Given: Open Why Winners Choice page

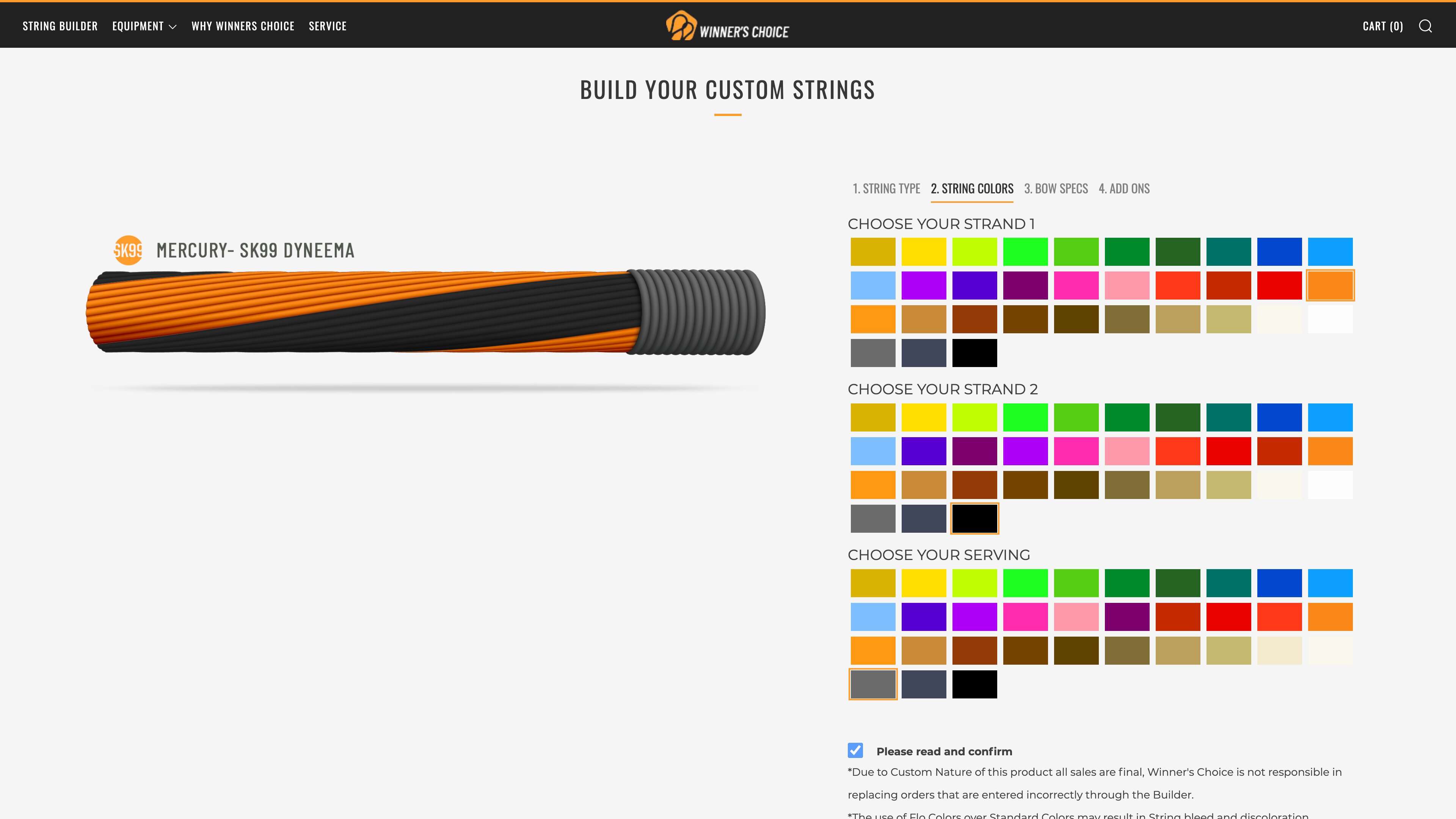Looking at the screenshot, I should (243, 26).
